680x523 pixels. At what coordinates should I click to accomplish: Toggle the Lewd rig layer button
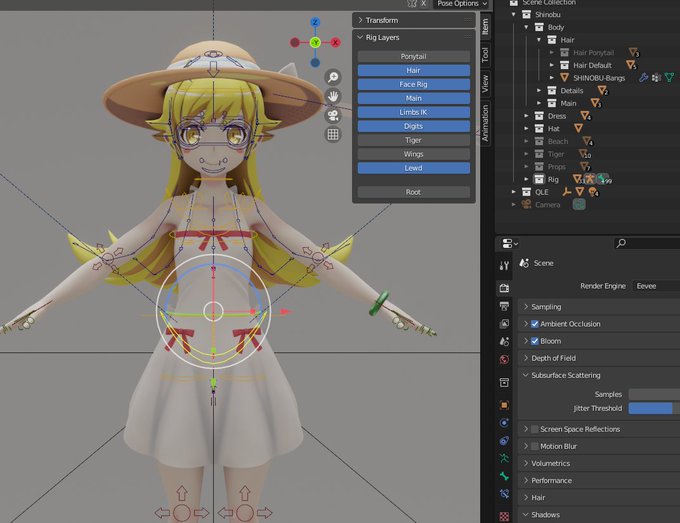tap(413, 168)
